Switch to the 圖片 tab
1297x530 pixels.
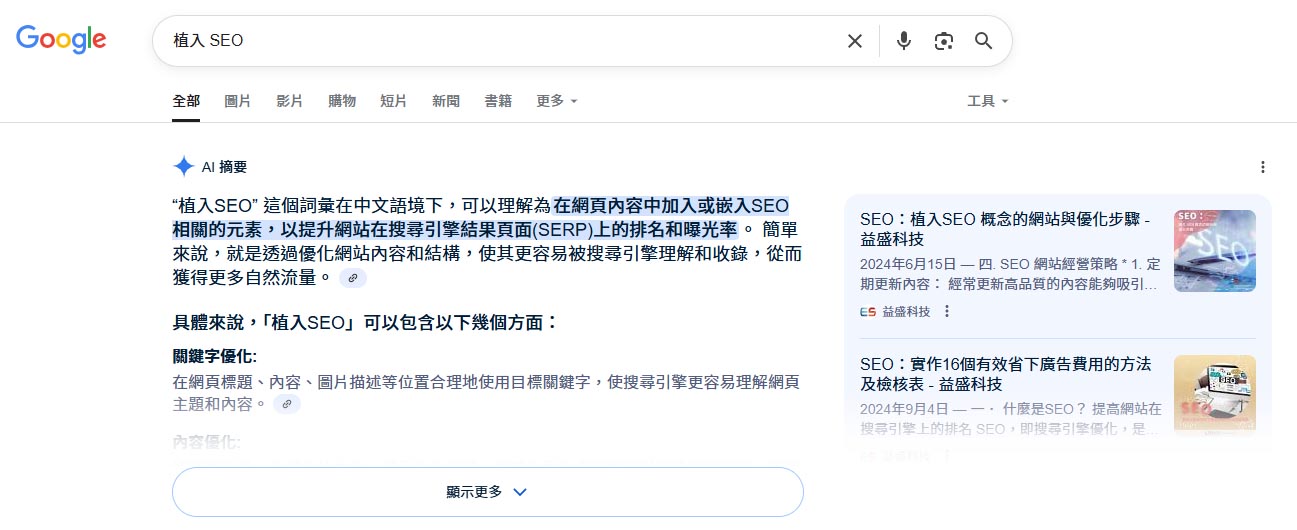(238, 101)
